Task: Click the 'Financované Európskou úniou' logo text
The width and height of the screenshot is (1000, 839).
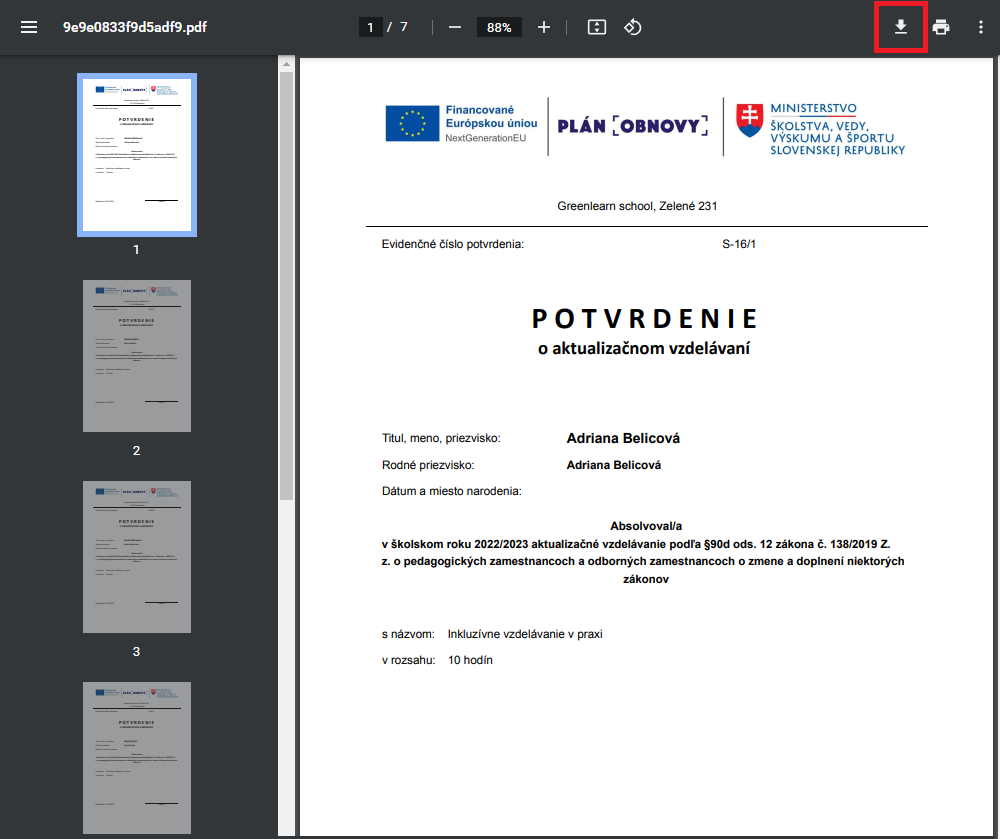Action: click(491, 117)
